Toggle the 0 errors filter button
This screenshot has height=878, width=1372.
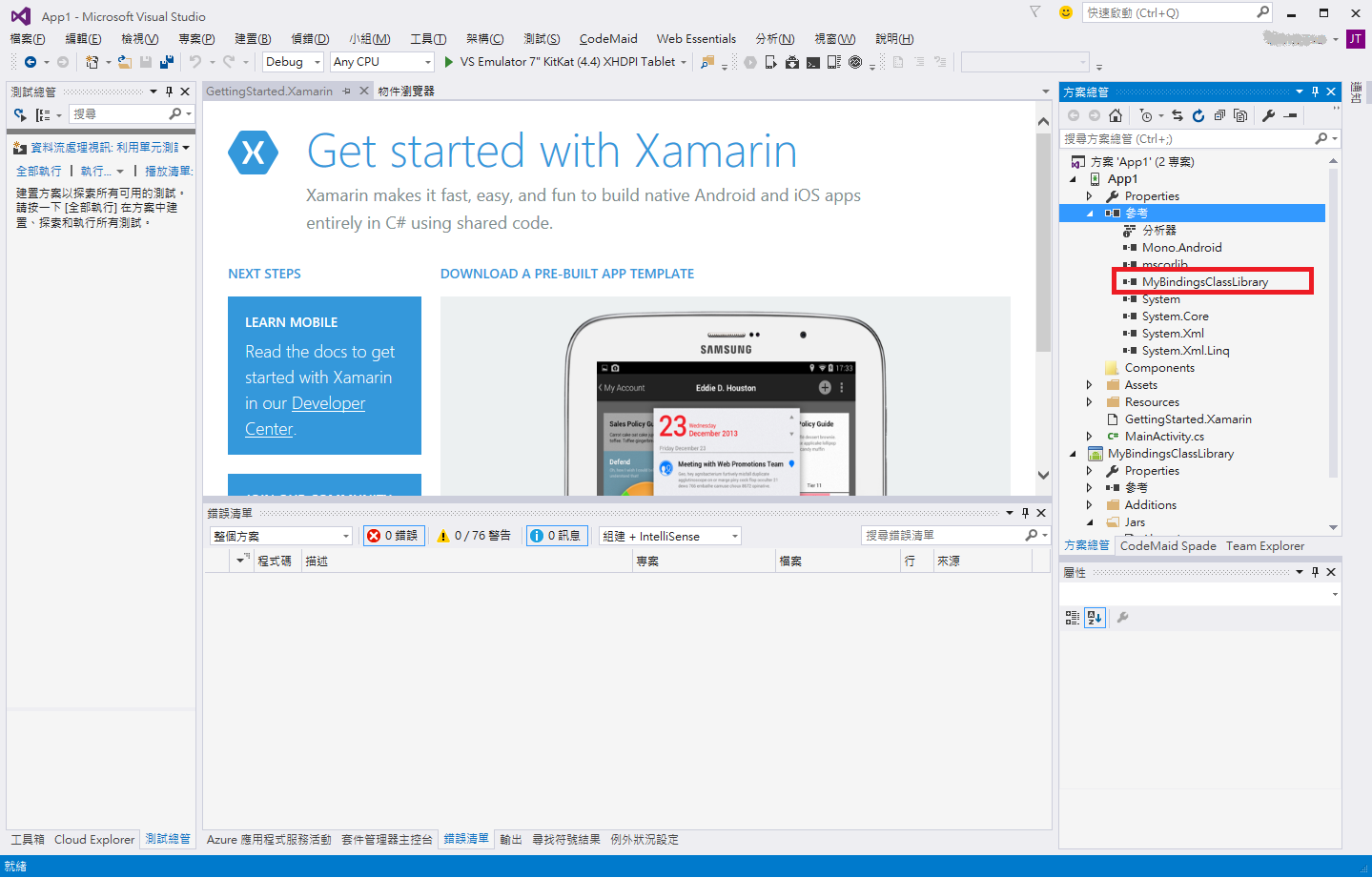pos(393,536)
